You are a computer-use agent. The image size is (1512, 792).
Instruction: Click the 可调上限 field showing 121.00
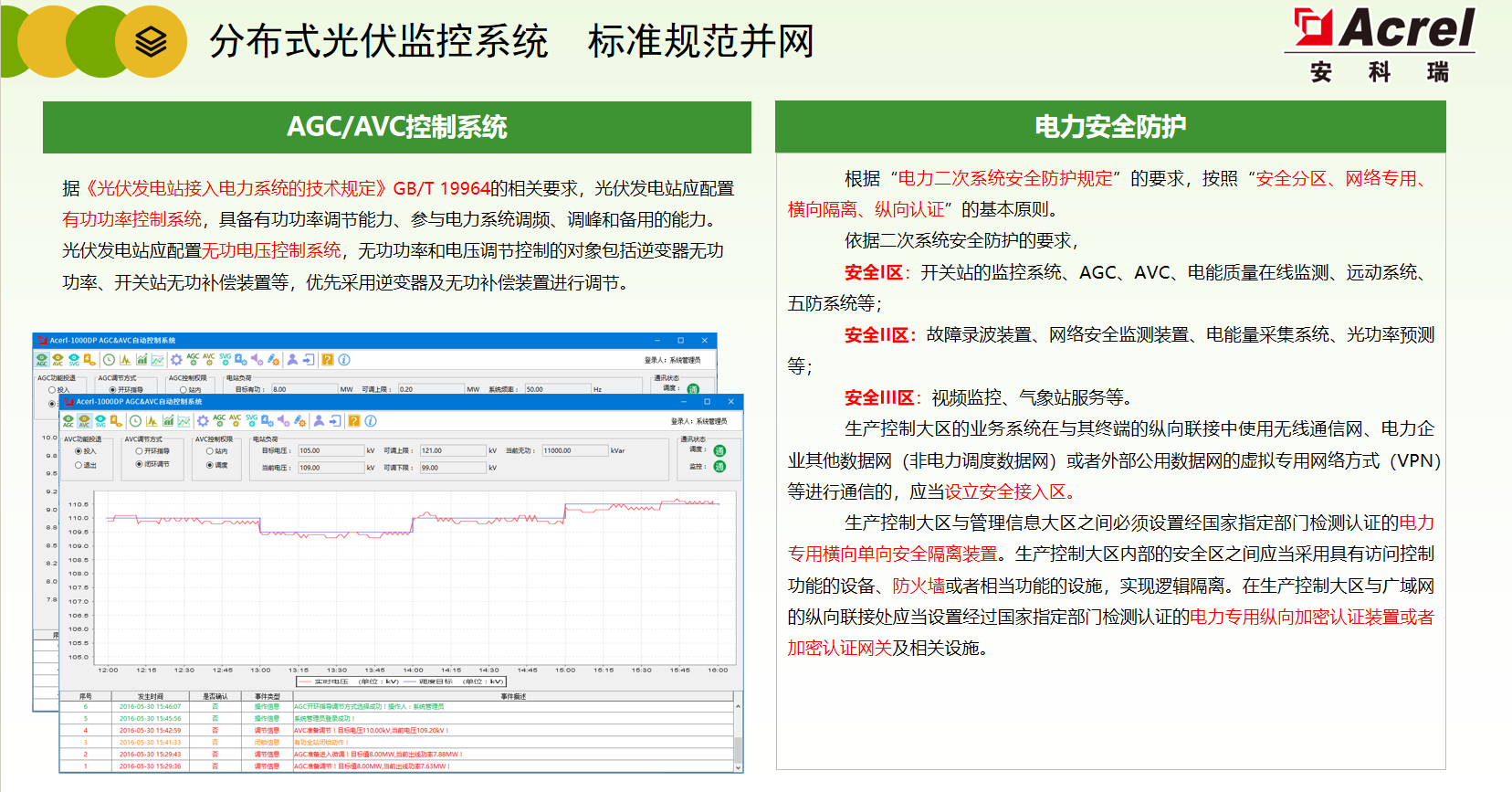pyautogui.click(x=453, y=450)
